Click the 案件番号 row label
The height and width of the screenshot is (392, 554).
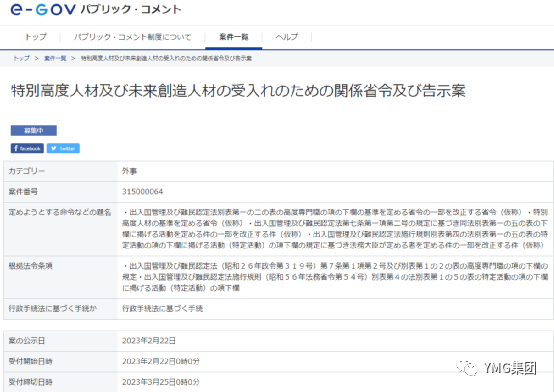click(23, 192)
